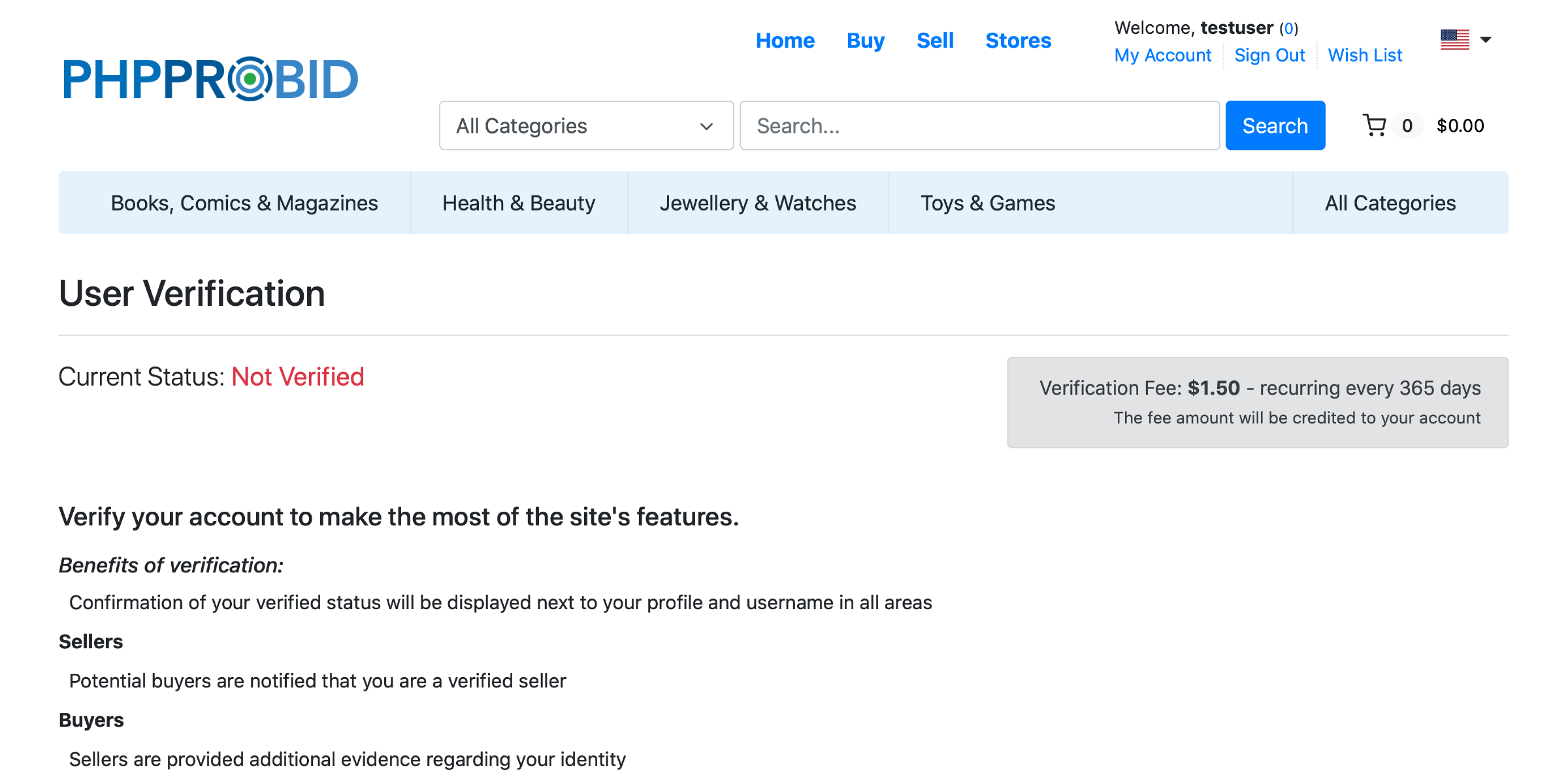Navigate to Stores
The image size is (1568, 779).
(1018, 41)
